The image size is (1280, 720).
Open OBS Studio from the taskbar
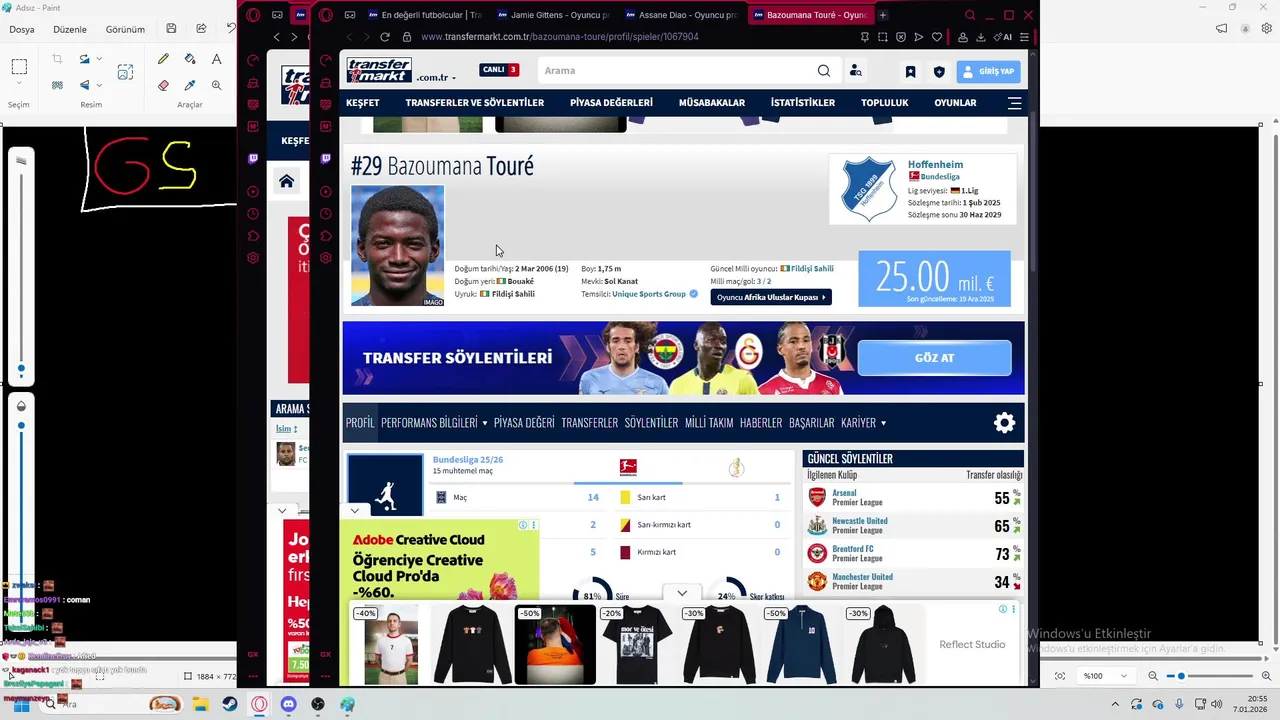318,704
